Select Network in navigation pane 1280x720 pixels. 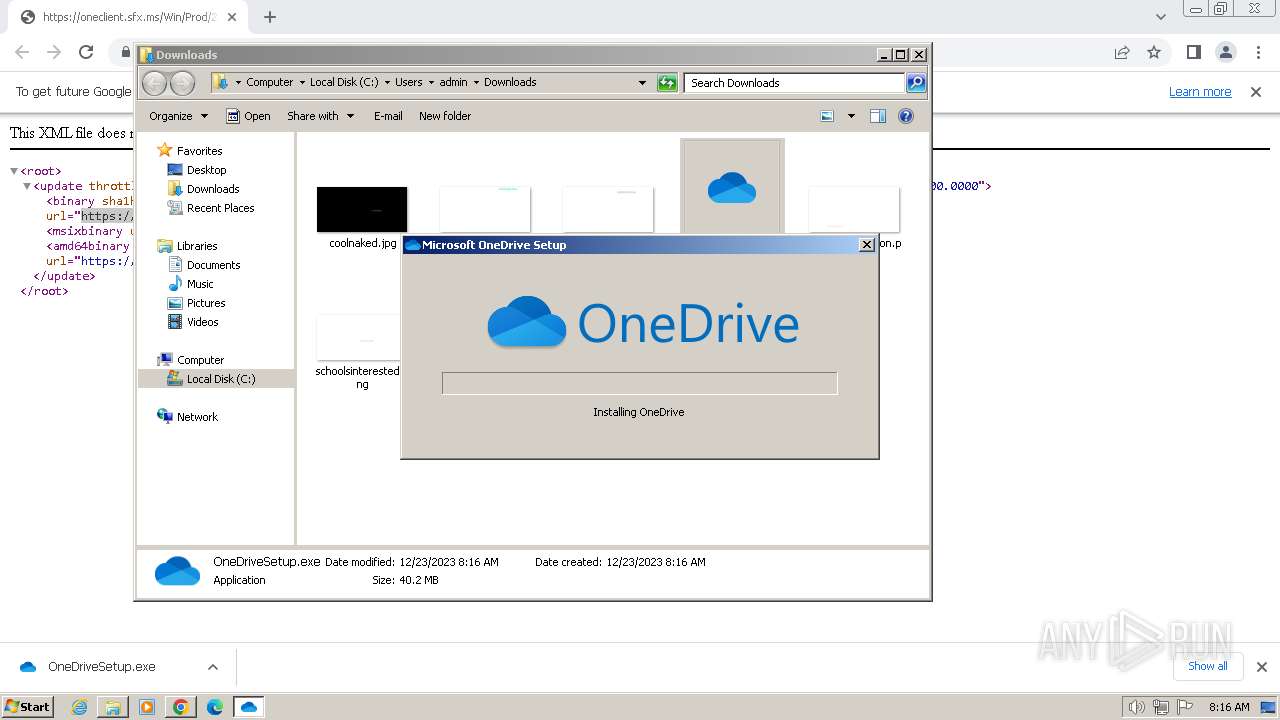[x=188, y=417]
